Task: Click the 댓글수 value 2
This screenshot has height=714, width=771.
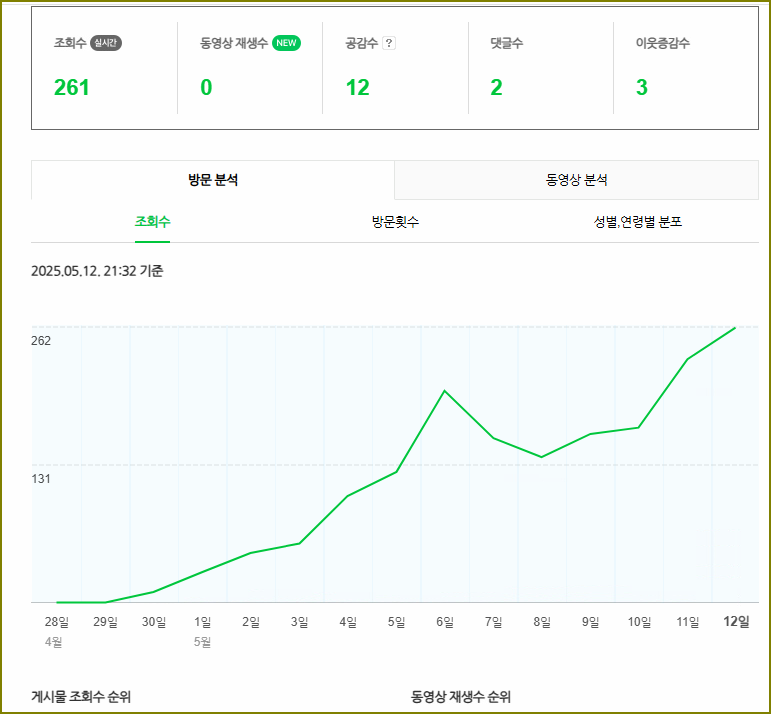Action: point(497,88)
